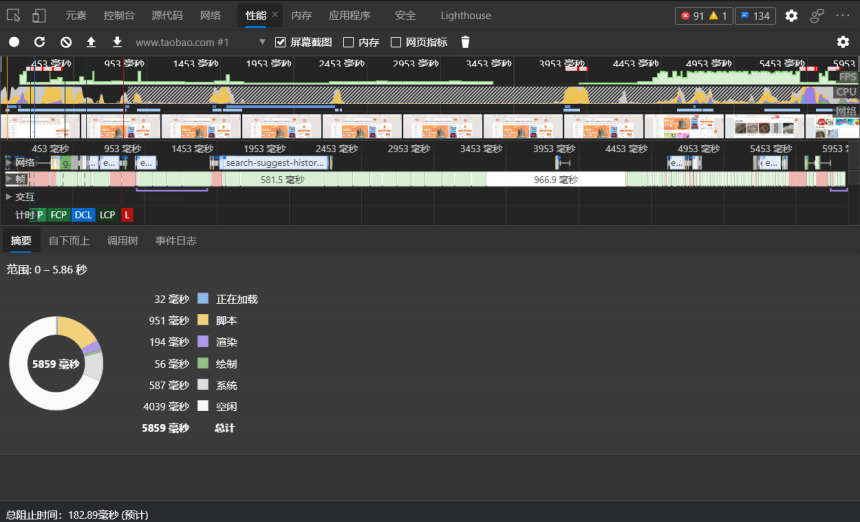Open the 内存 panel tab
The height and width of the screenshot is (522, 860).
[301, 15]
